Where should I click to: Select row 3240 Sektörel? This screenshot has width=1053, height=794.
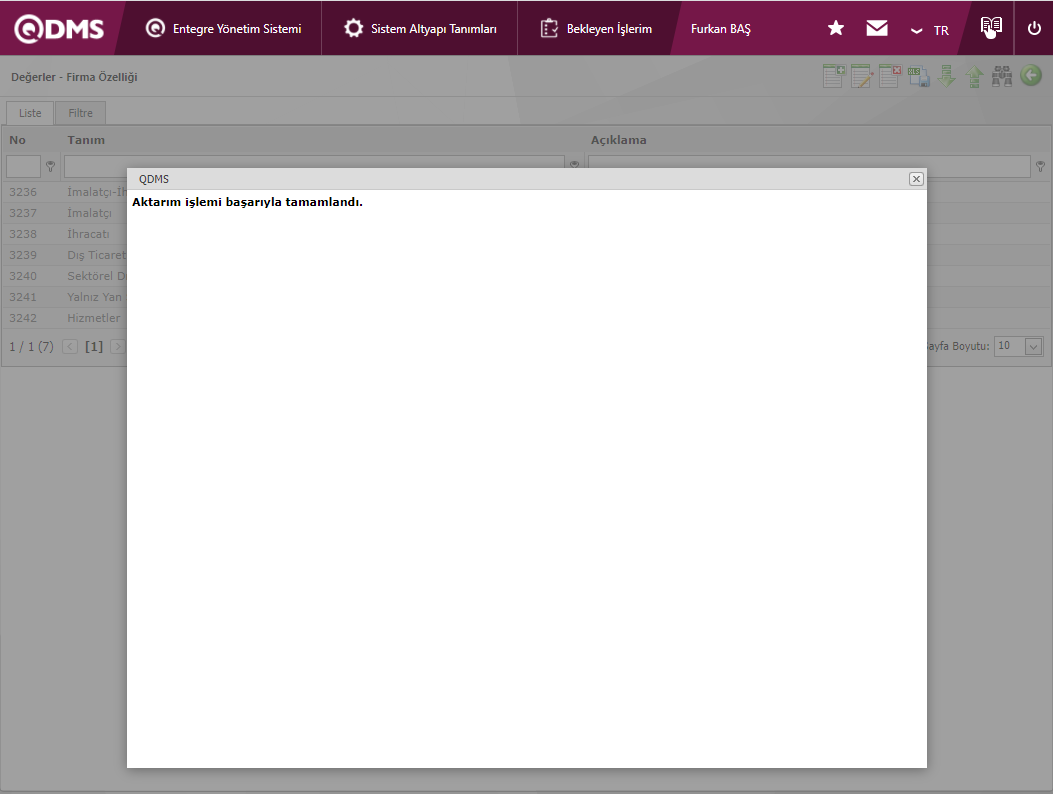[63, 275]
